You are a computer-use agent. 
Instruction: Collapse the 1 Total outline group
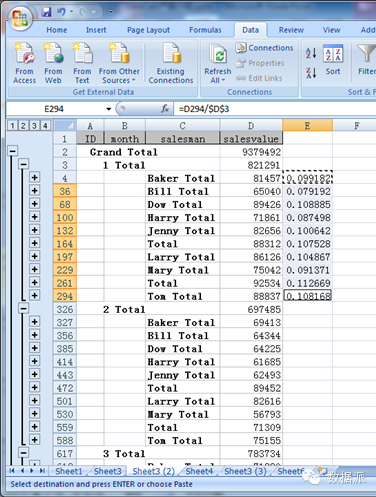[24, 164]
